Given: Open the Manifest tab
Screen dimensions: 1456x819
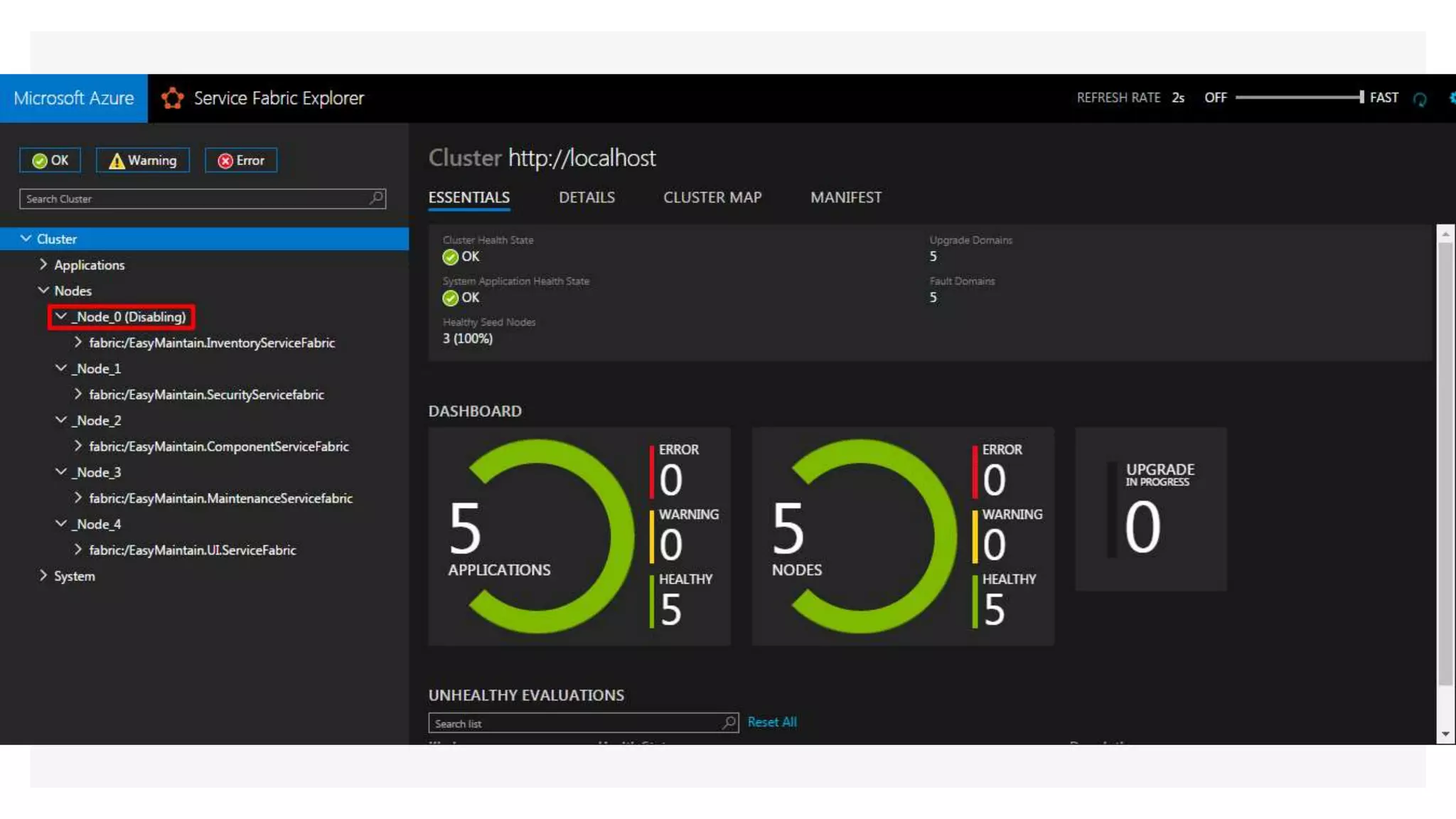Looking at the screenshot, I should pos(845,198).
